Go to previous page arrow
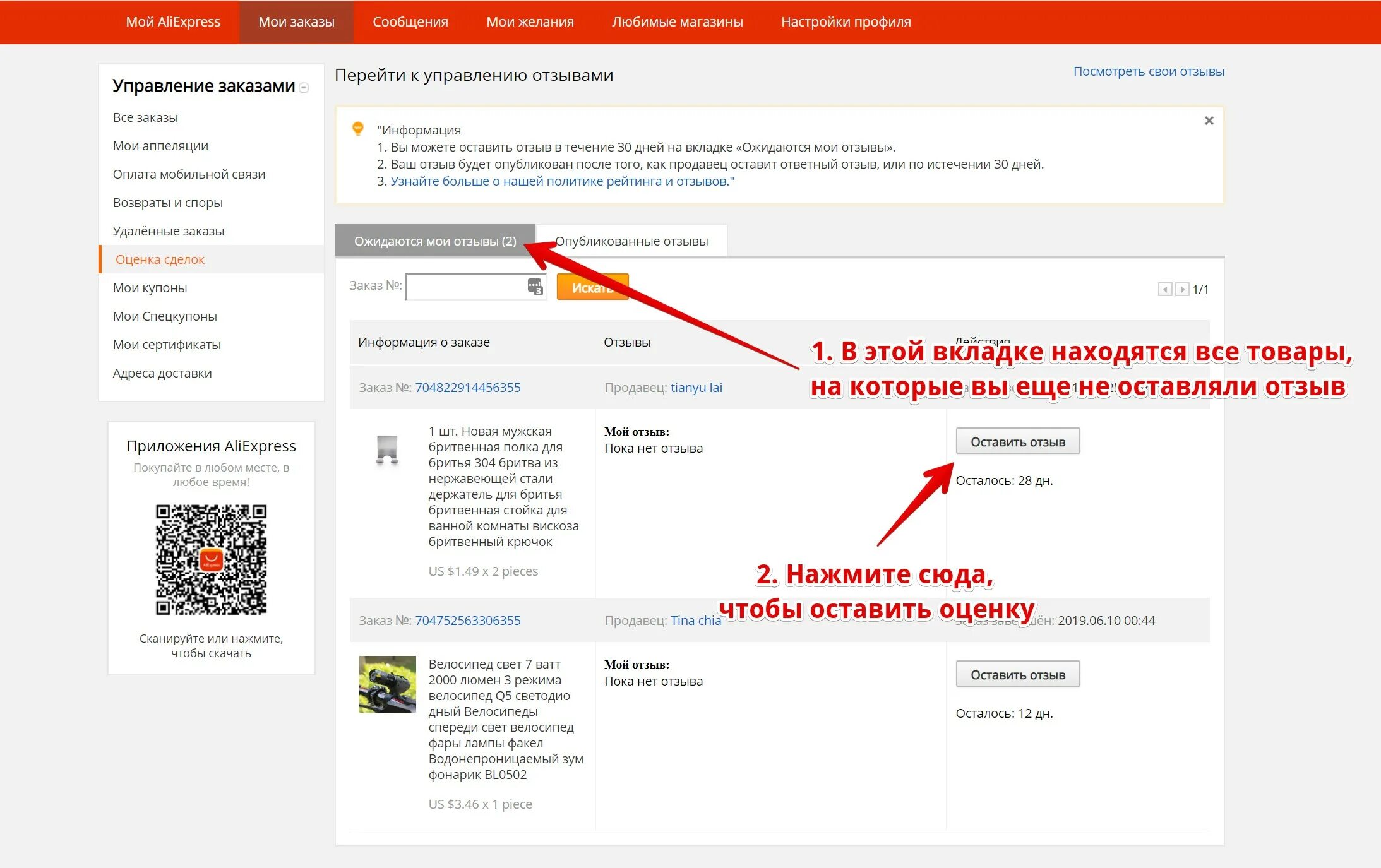This screenshot has height=868, width=1381. 1165,289
